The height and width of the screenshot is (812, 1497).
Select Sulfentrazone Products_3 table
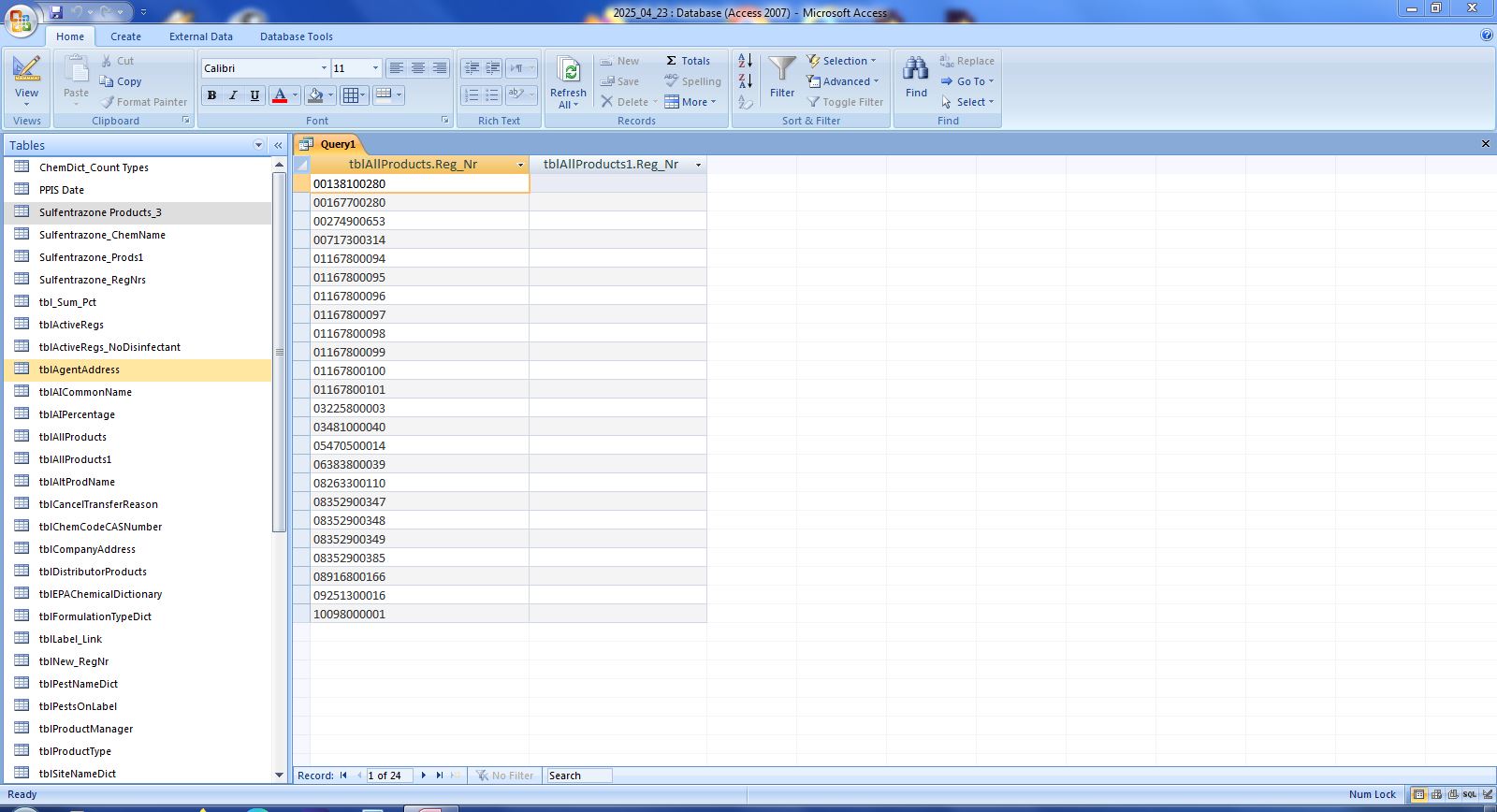138,212
